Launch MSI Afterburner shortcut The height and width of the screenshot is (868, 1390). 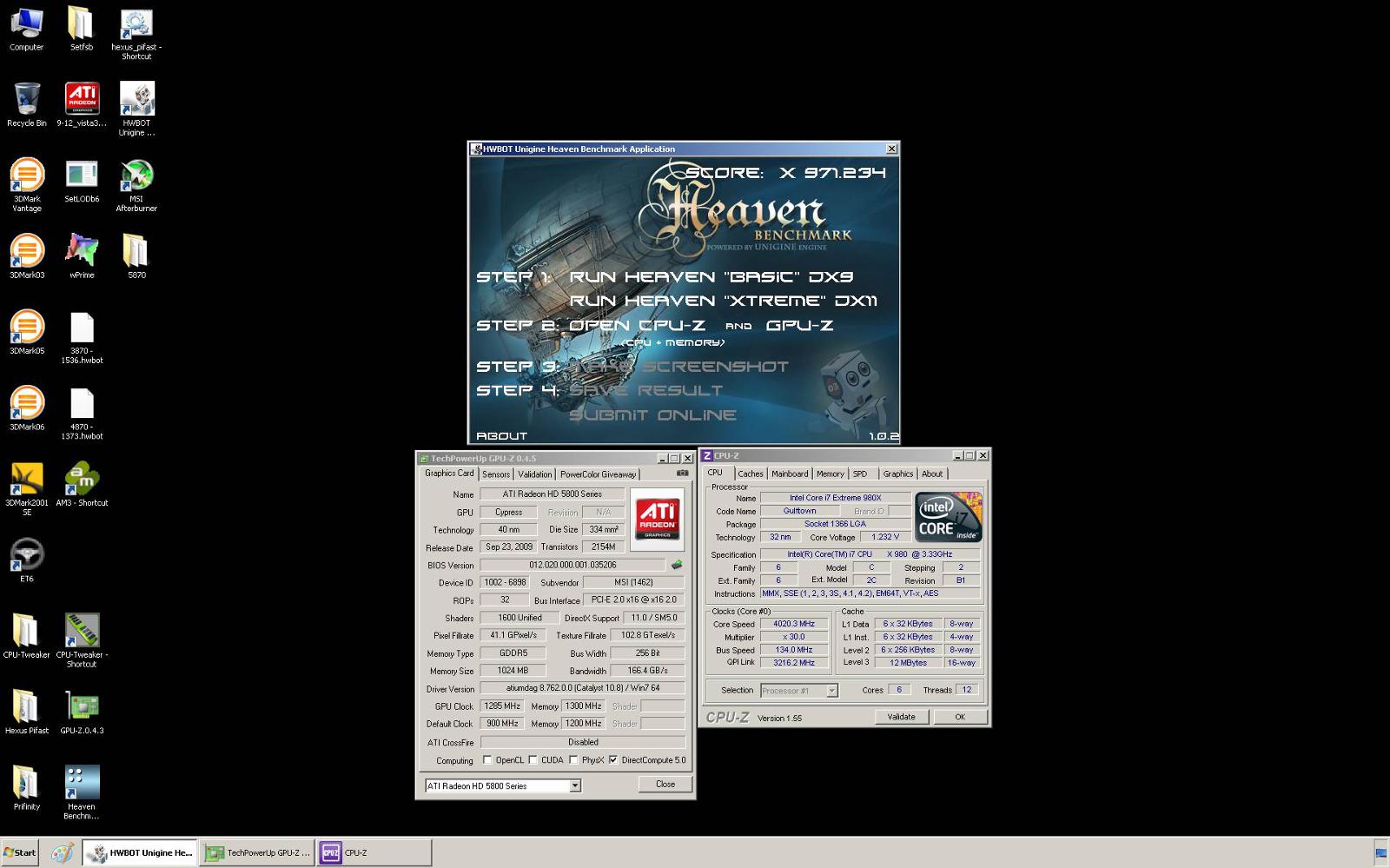point(136,184)
